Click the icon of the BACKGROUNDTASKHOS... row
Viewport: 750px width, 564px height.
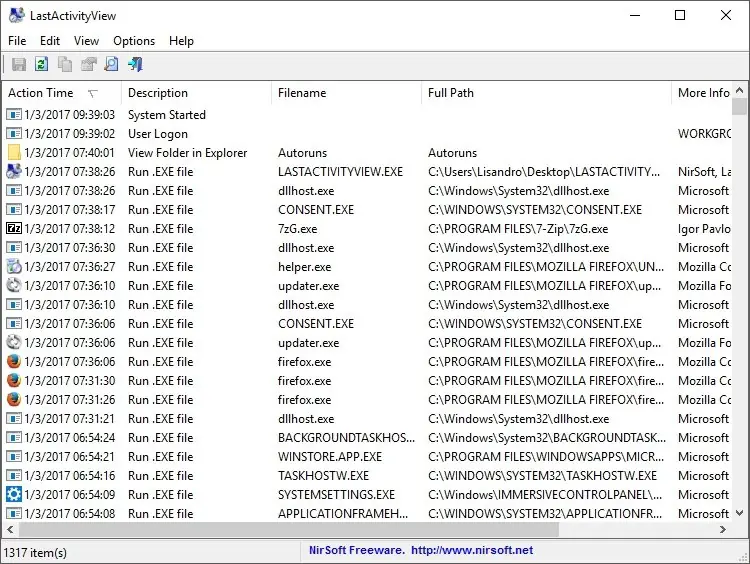[14, 437]
